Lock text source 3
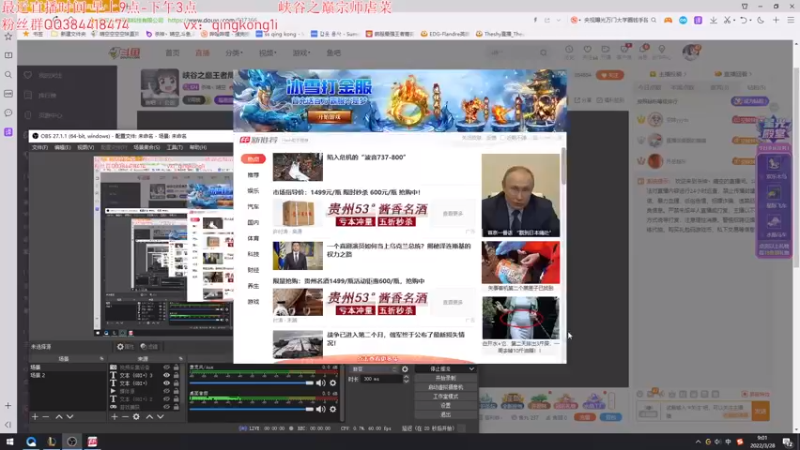This screenshot has height=450, width=800. (176, 375)
